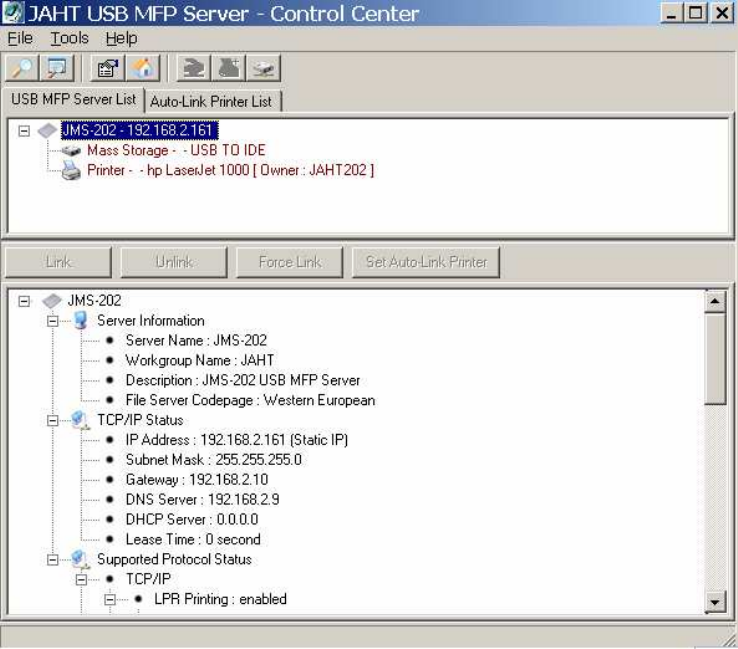Open the Tools menu
Screen dimensions: 738x649
coord(70,39)
